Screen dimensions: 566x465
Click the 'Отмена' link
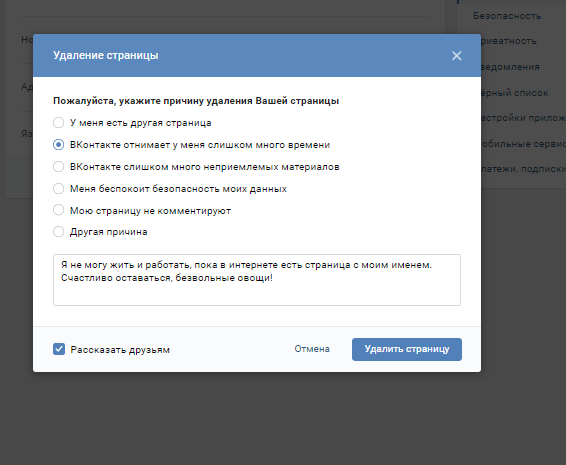click(312, 349)
